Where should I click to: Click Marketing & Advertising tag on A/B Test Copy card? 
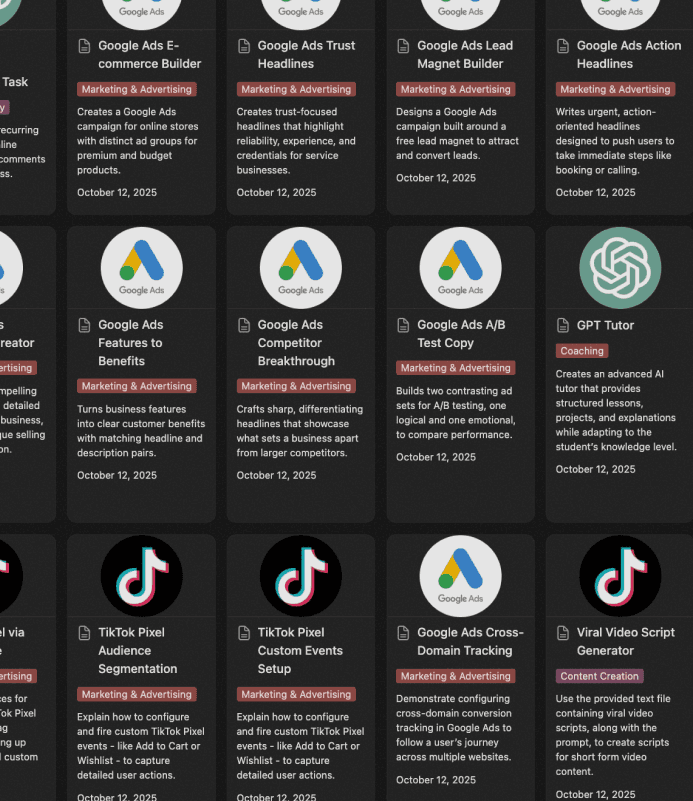[456, 368]
